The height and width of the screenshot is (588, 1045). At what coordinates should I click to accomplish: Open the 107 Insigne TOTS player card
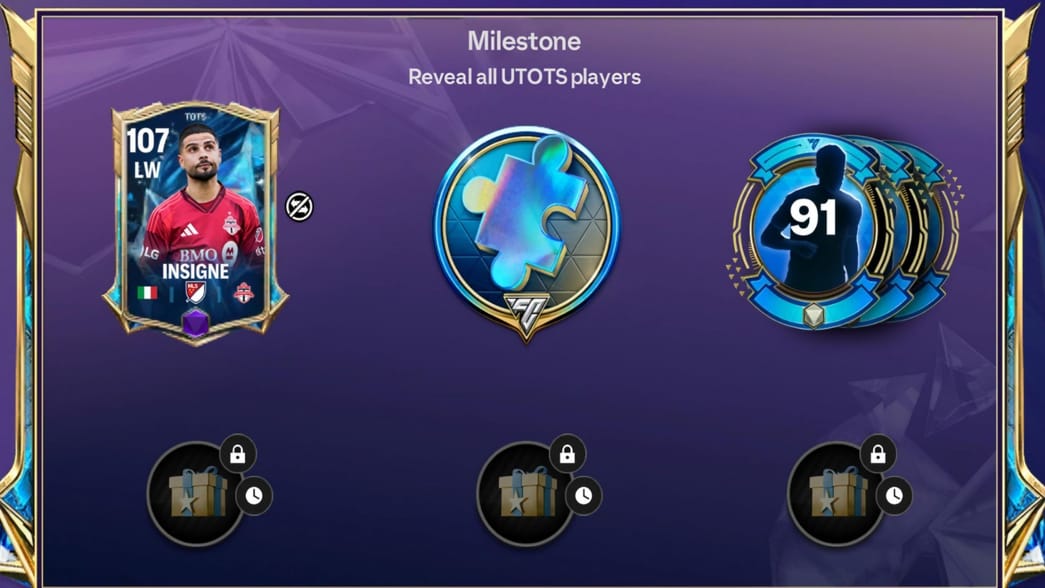(x=195, y=223)
